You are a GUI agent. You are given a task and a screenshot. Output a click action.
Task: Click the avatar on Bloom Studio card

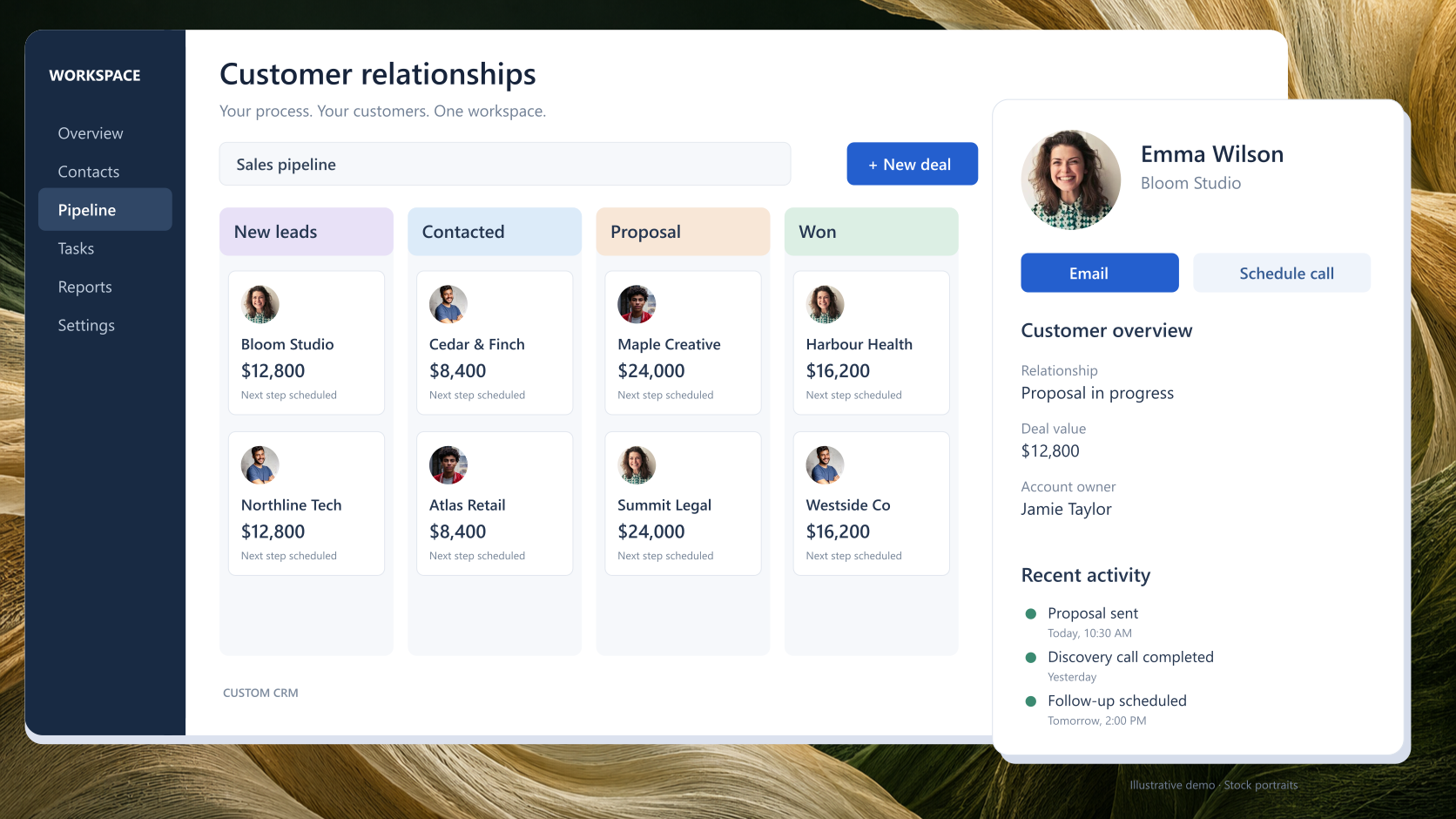[260, 304]
